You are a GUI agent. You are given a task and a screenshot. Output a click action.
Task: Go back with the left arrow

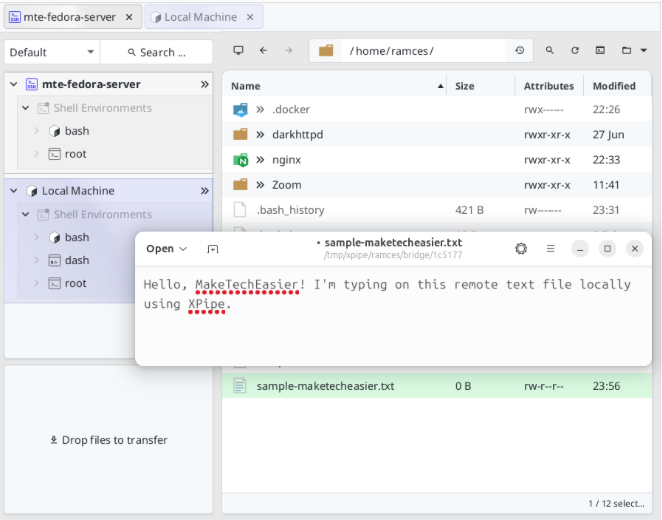[x=263, y=51]
